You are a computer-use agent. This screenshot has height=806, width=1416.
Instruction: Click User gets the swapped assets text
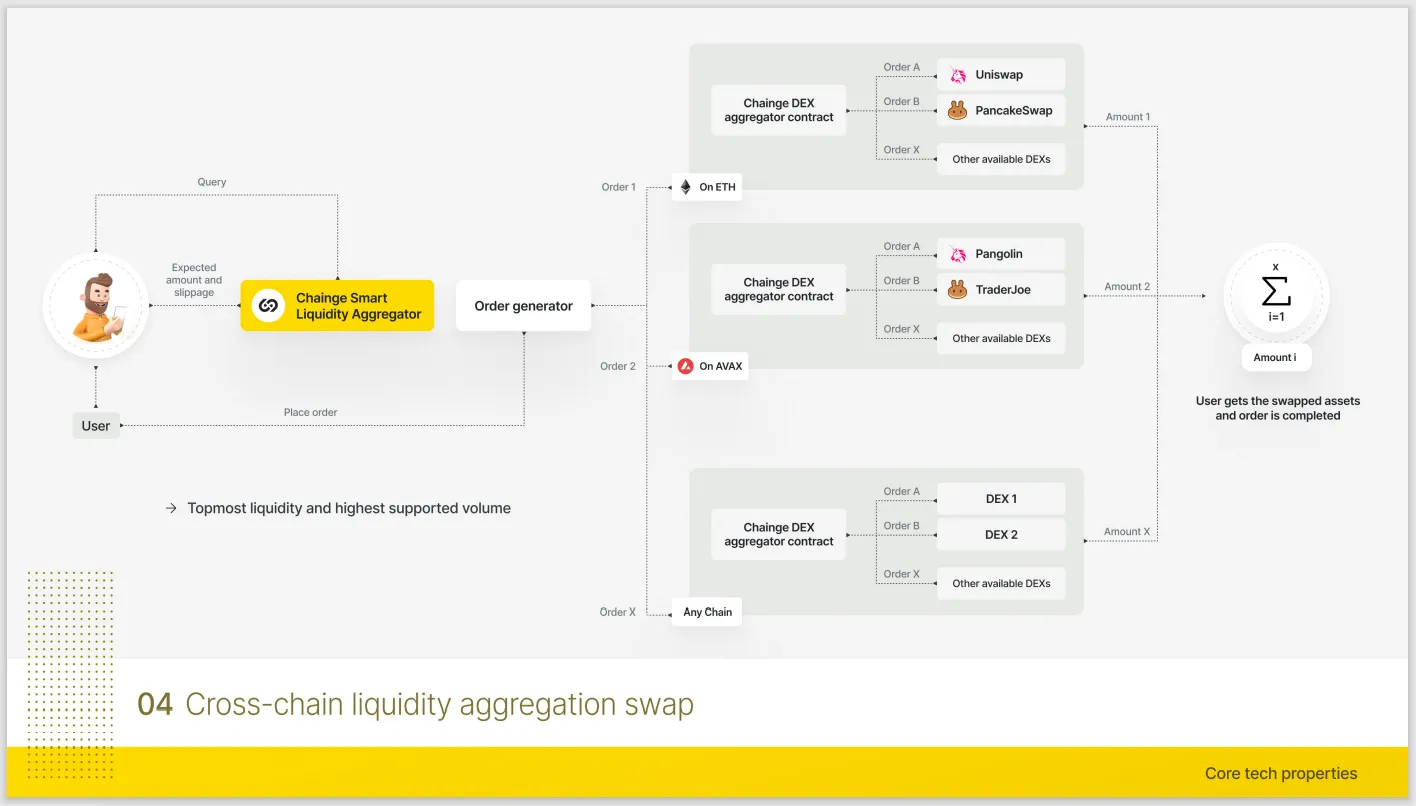[x=1278, y=408]
